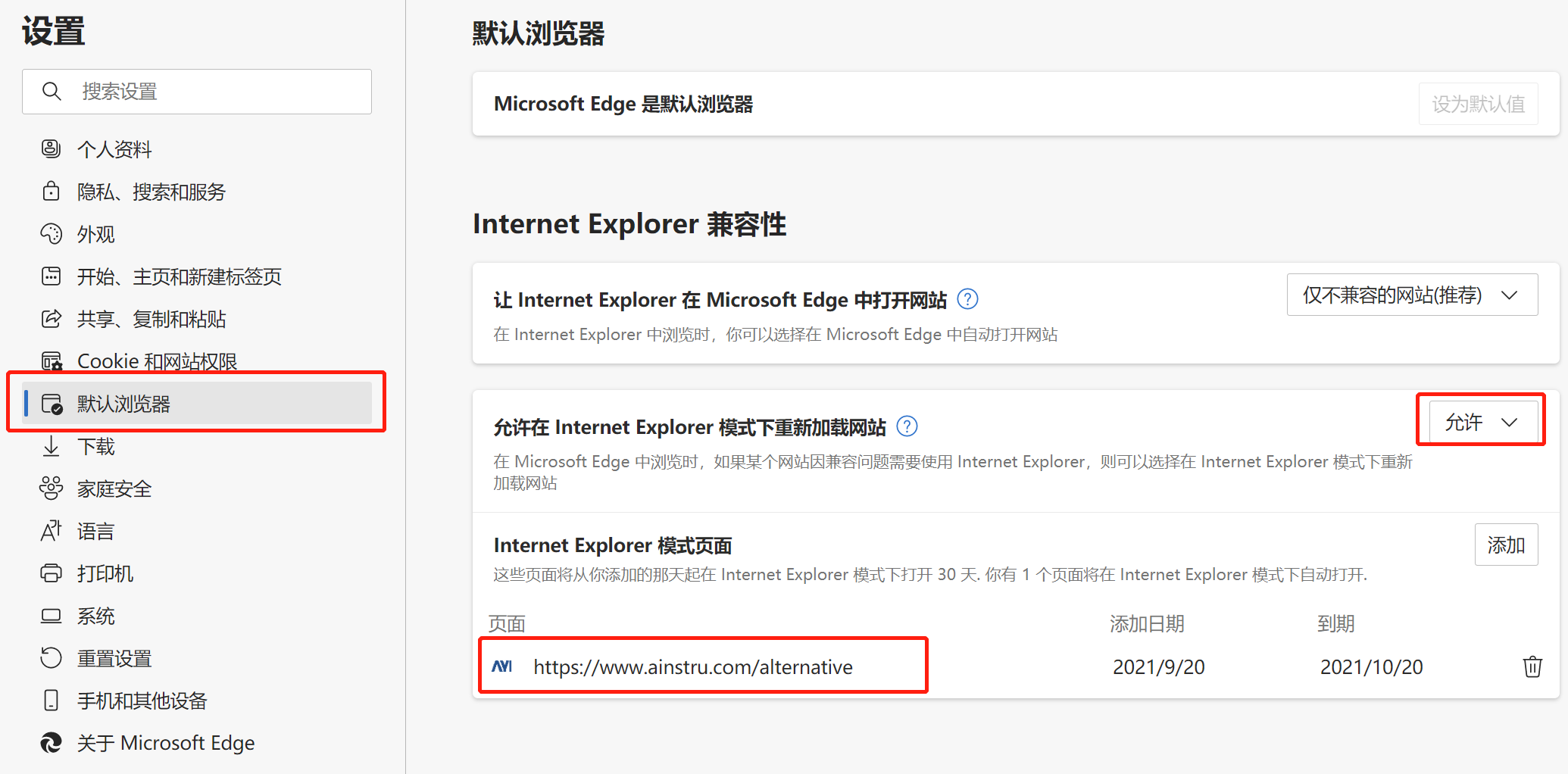Viewport: 1568px width, 774px height.
Task: Select Cookie 和网站权限 in sidebar
Action: point(157,361)
